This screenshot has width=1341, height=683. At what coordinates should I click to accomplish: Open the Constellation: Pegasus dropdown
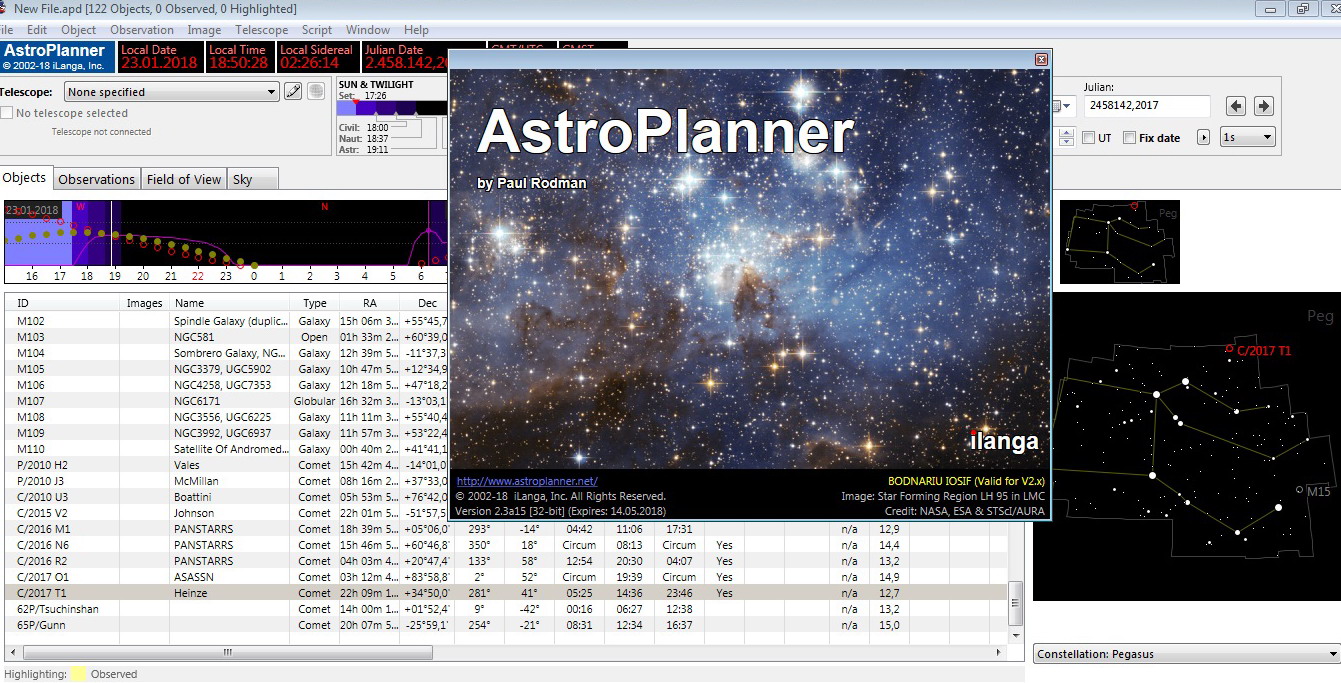pos(1187,654)
